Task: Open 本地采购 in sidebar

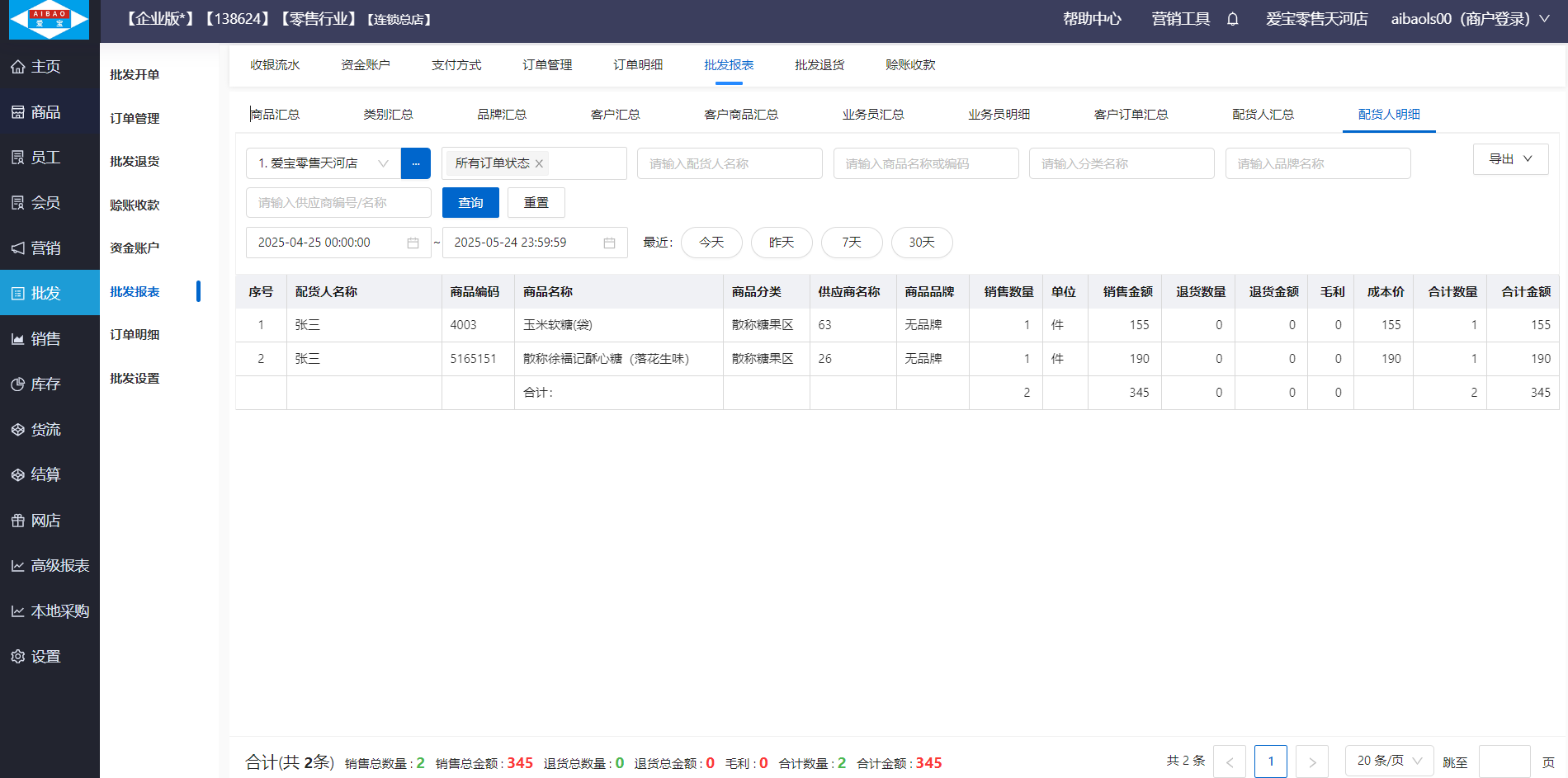Action: (50, 611)
